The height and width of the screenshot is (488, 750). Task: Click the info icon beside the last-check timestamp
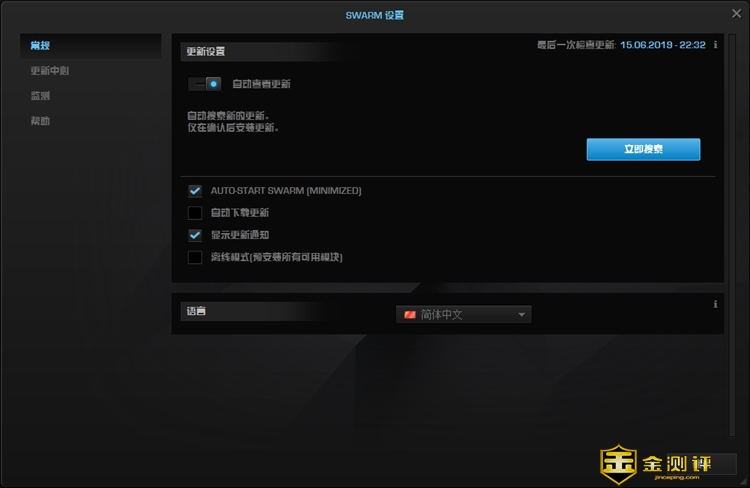click(716, 45)
